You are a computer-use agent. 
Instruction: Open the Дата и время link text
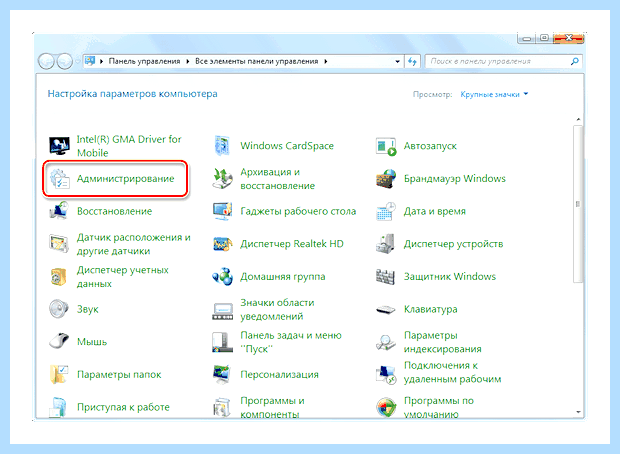click(x=435, y=211)
